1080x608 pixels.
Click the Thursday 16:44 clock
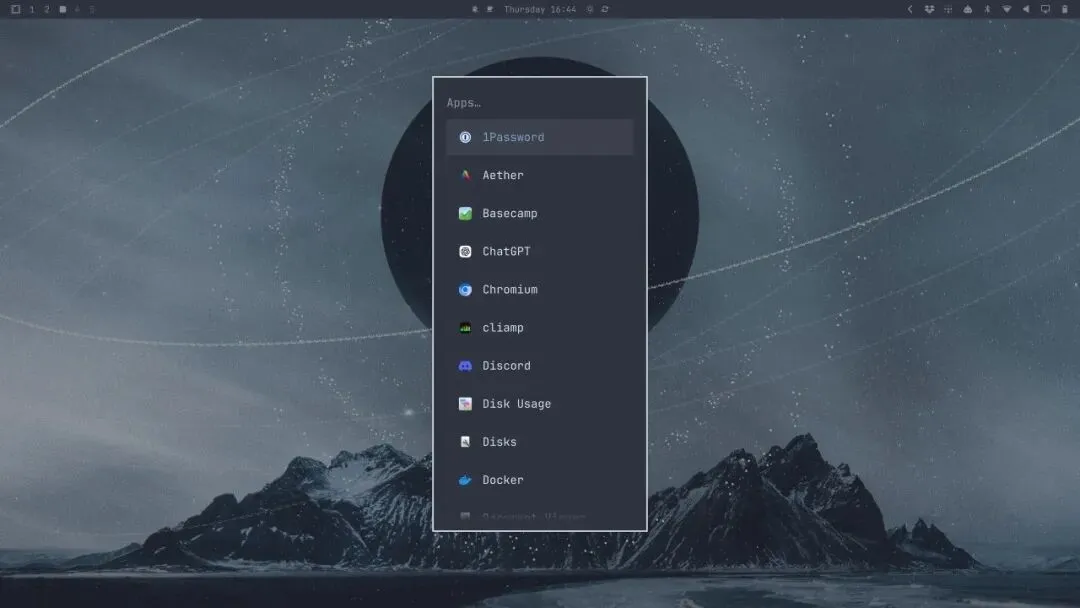click(x=539, y=9)
